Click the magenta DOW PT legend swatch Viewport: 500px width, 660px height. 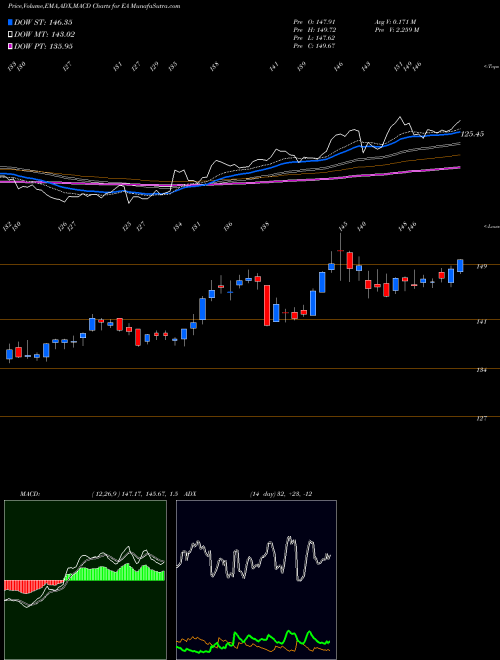pyautogui.click(x=10, y=46)
